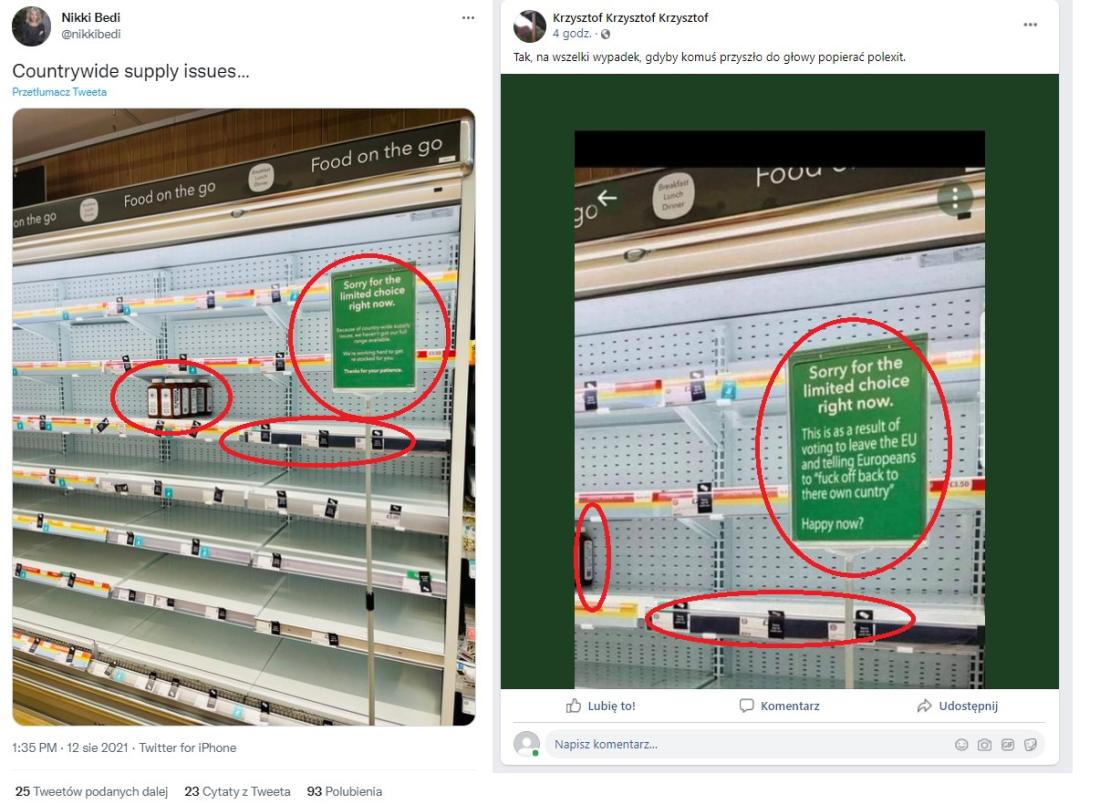Open the Facebook post's three-dot menu

click(x=1030, y=25)
